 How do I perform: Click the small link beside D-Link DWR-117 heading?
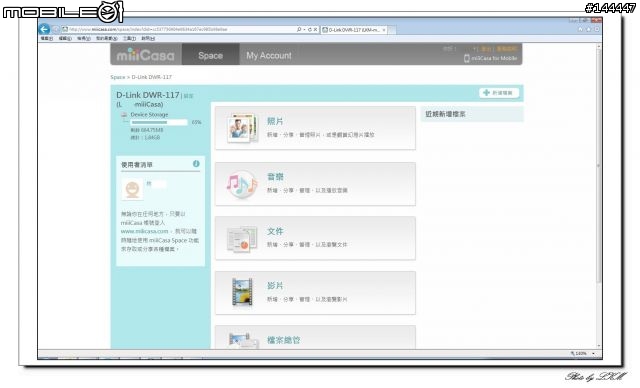188,96
